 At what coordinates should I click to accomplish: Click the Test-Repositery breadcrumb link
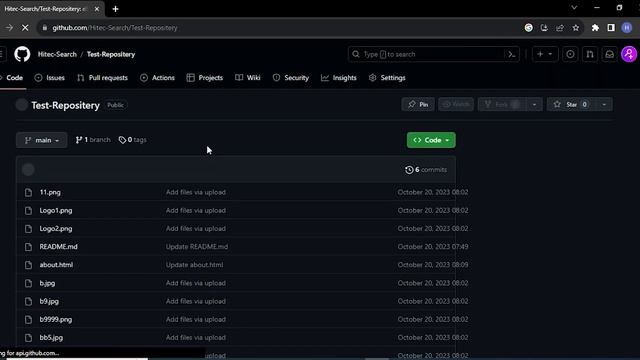(x=111, y=54)
